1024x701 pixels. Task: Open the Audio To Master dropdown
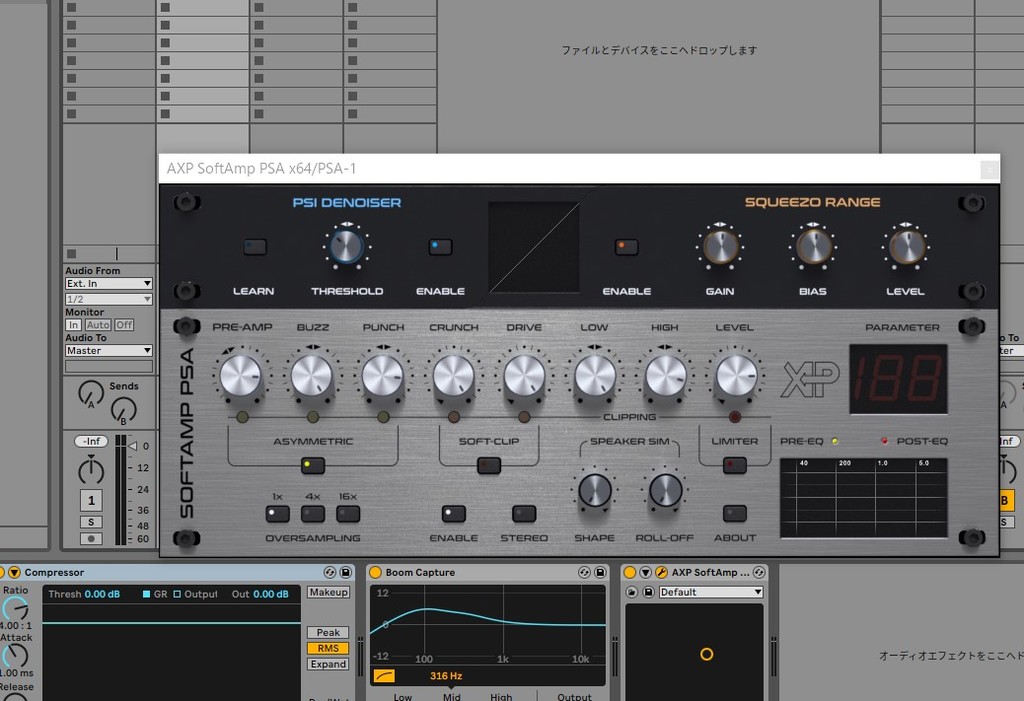point(108,351)
